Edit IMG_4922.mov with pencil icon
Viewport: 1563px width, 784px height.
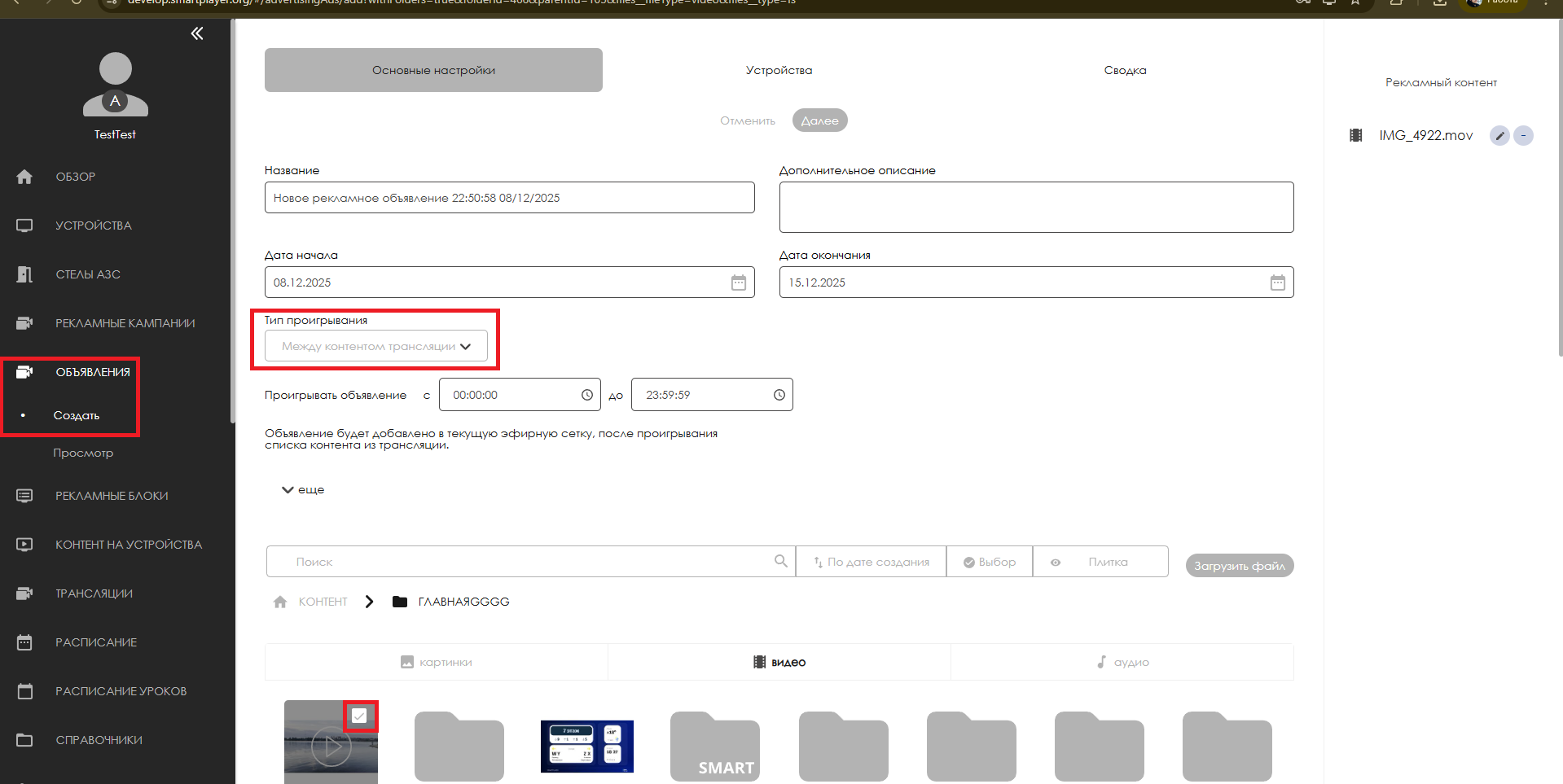[1499, 136]
